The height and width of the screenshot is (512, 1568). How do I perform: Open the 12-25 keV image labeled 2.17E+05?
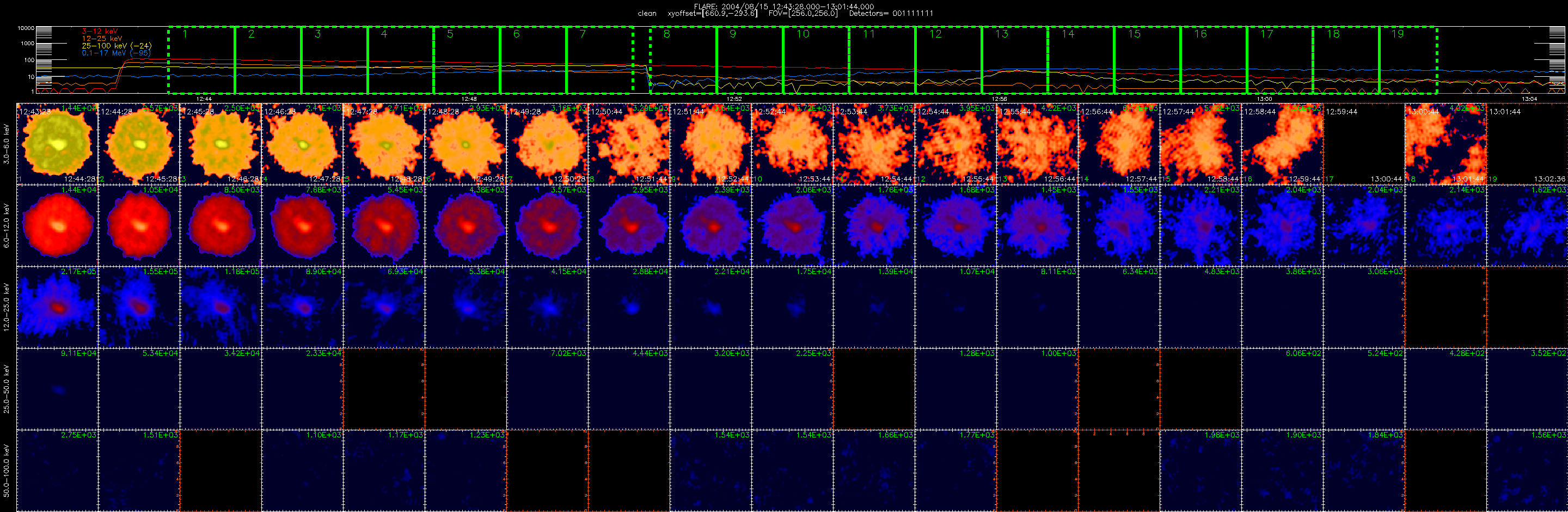(x=57, y=307)
